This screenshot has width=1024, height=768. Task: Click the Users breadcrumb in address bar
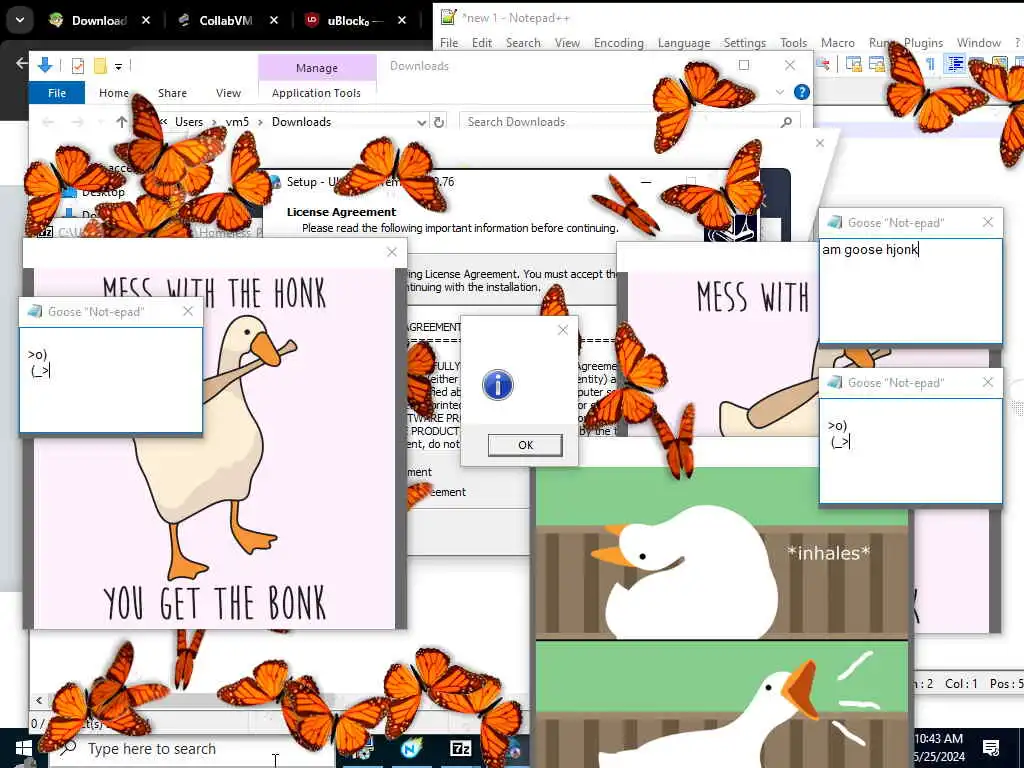pos(189,121)
